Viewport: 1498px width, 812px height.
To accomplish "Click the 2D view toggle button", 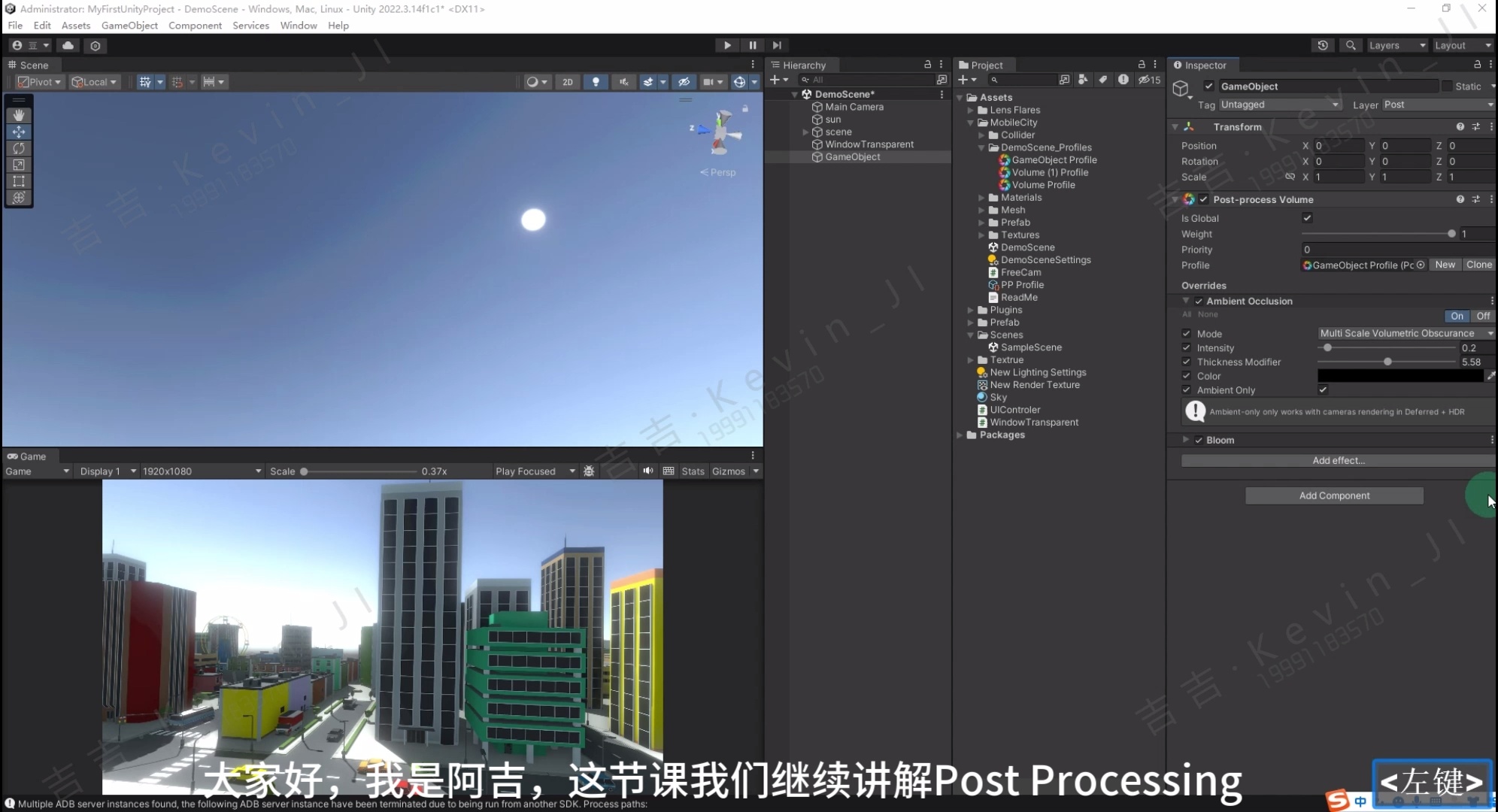I will coord(568,82).
